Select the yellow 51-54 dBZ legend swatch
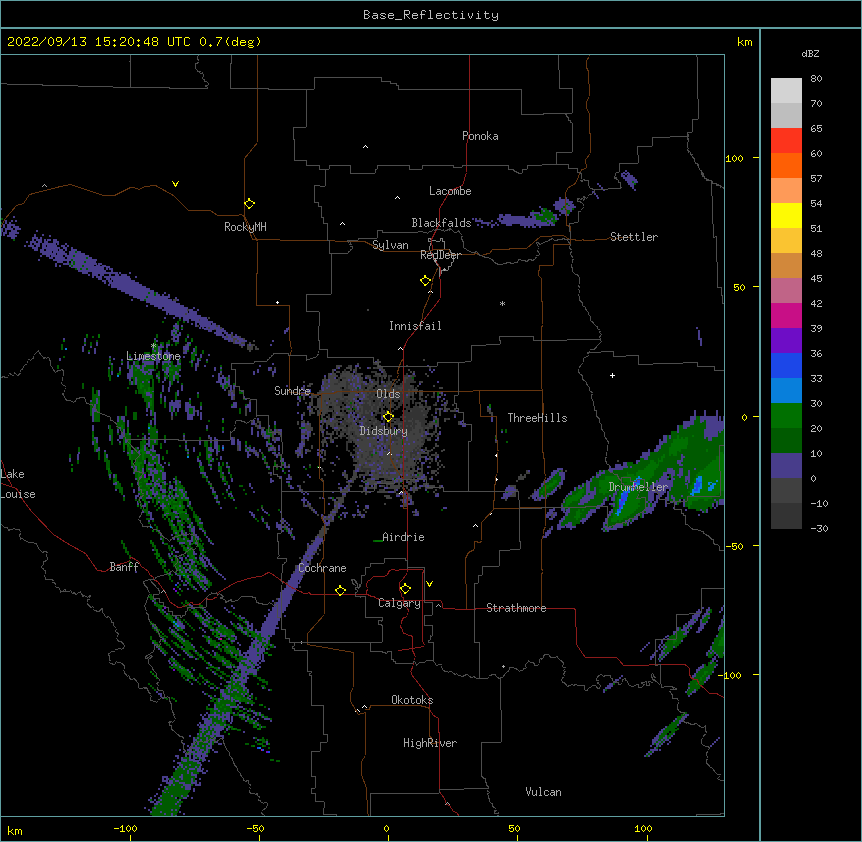The width and height of the screenshot is (862, 842). tap(786, 215)
